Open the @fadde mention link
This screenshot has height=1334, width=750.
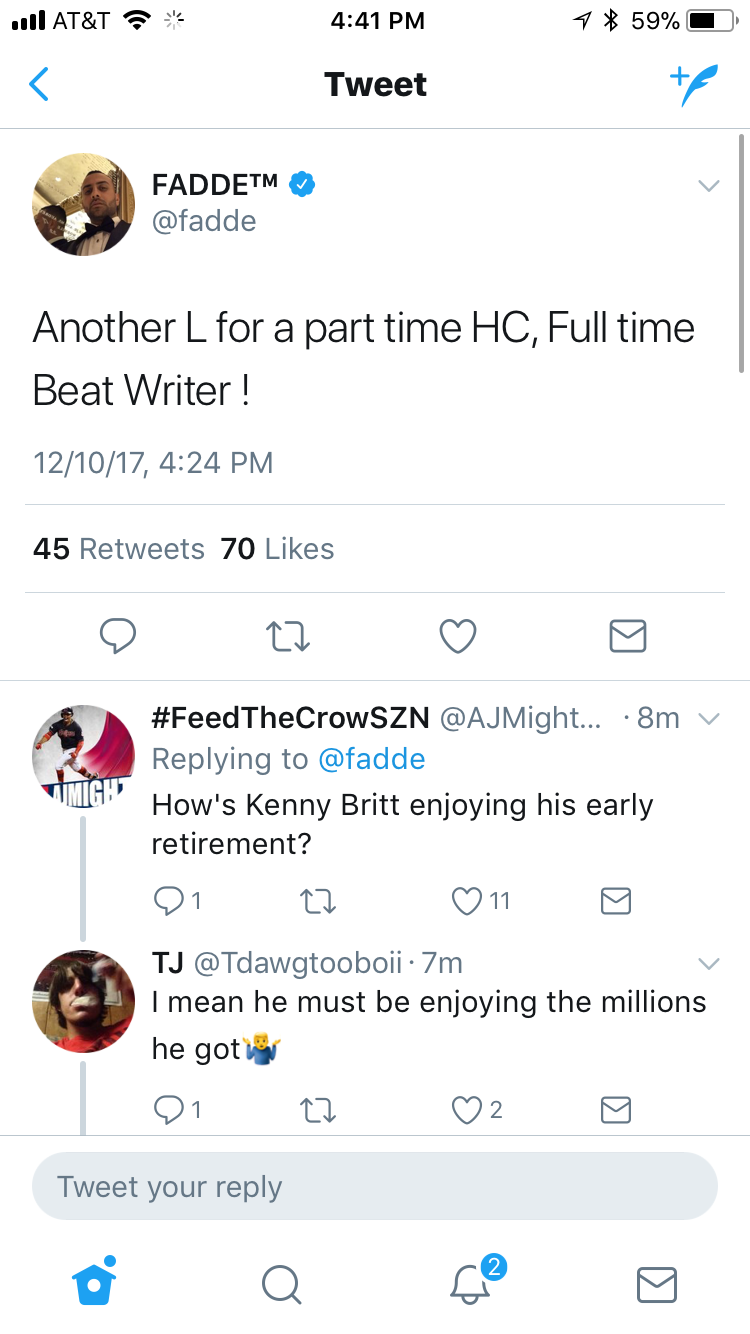[371, 759]
